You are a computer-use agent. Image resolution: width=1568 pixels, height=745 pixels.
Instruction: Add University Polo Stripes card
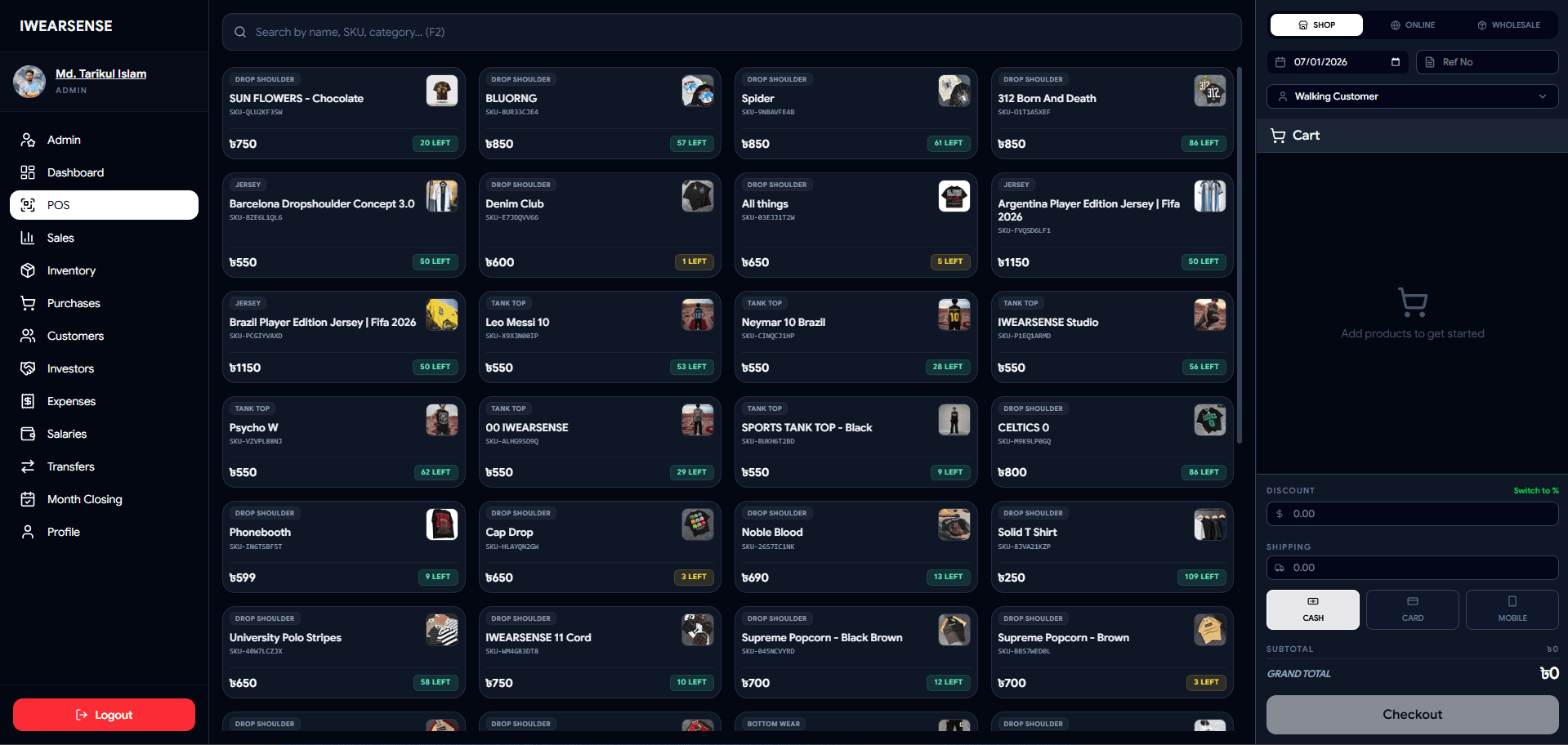click(x=344, y=652)
